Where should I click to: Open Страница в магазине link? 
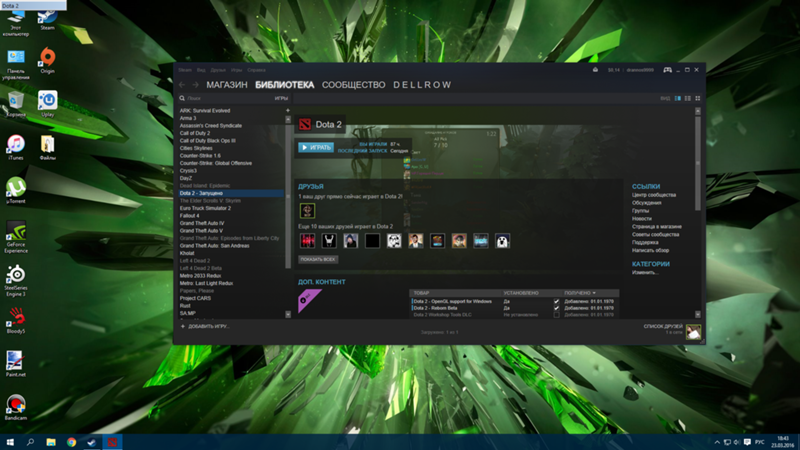tap(657, 227)
